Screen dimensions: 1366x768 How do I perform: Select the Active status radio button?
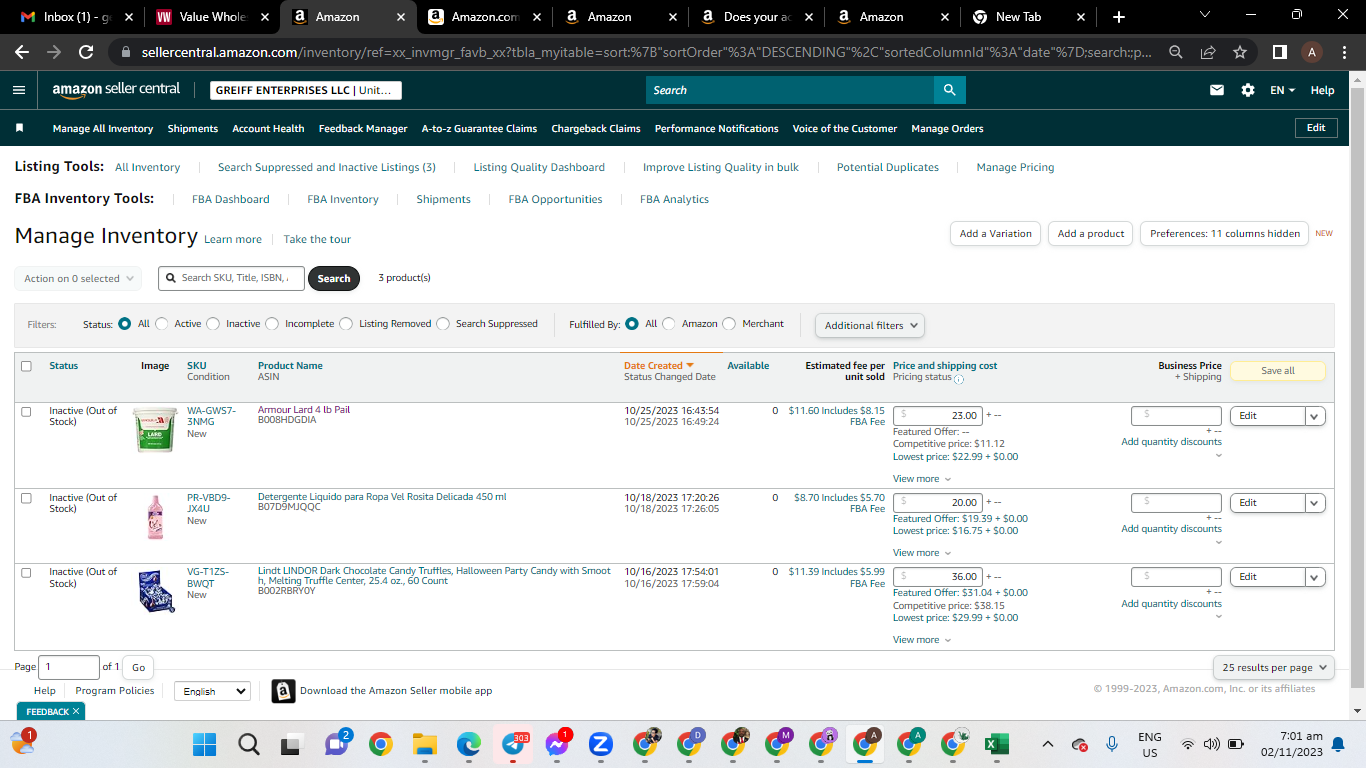pos(164,324)
